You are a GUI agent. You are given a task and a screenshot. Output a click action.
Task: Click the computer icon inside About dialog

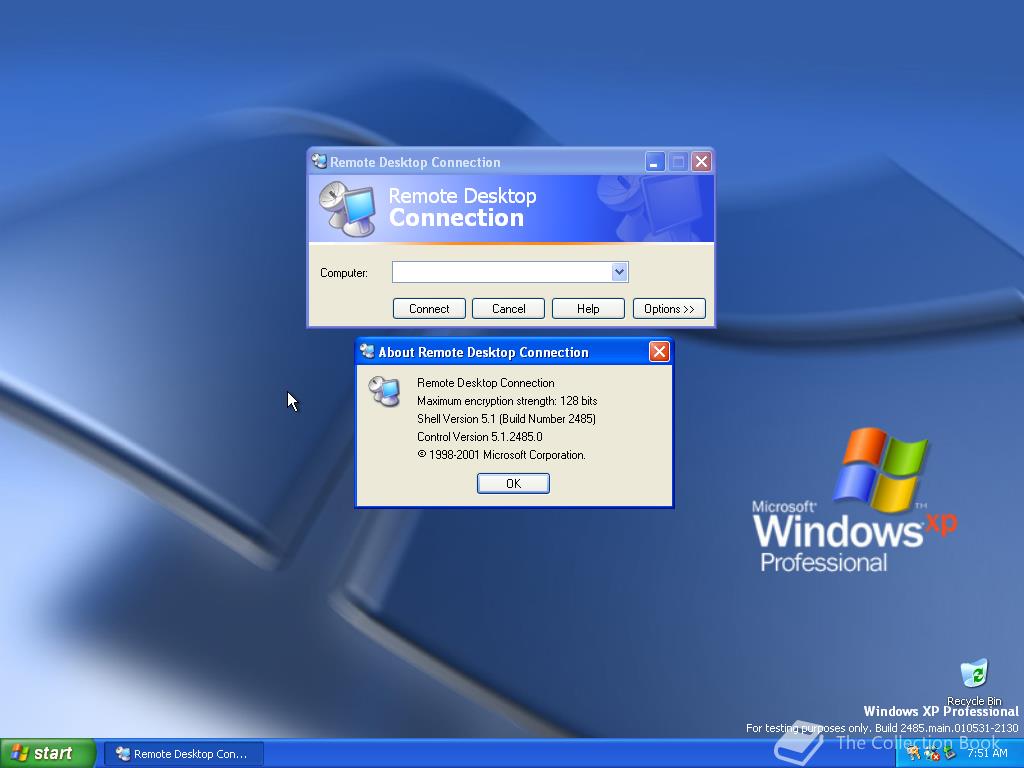click(385, 391)
